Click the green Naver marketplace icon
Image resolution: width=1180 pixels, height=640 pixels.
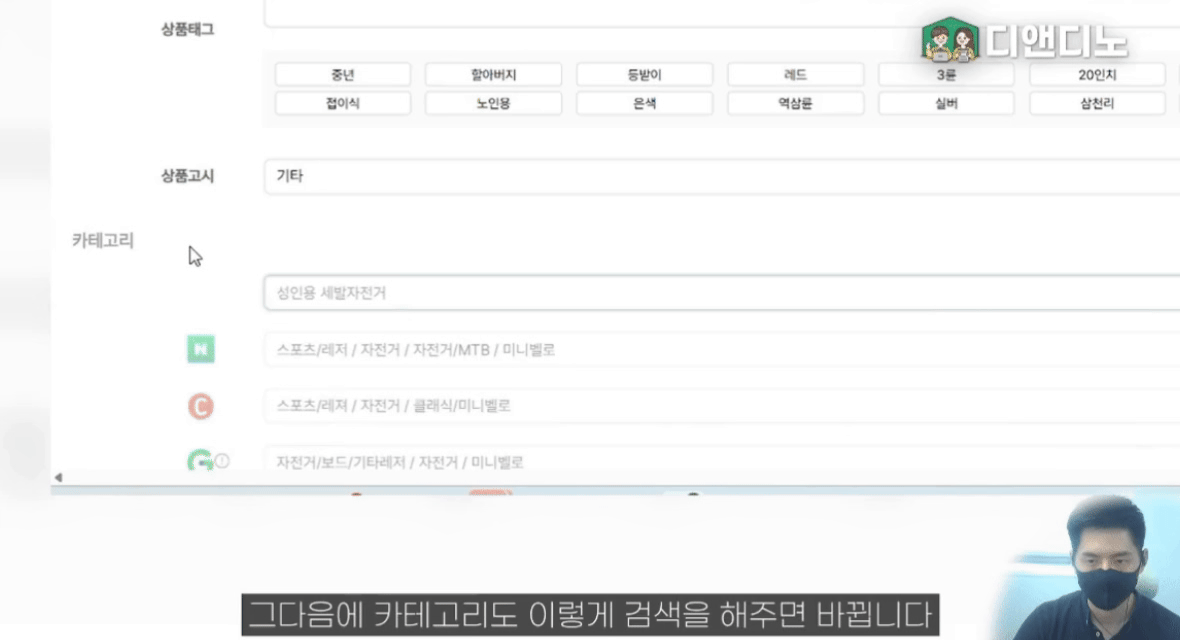[200, 350]
